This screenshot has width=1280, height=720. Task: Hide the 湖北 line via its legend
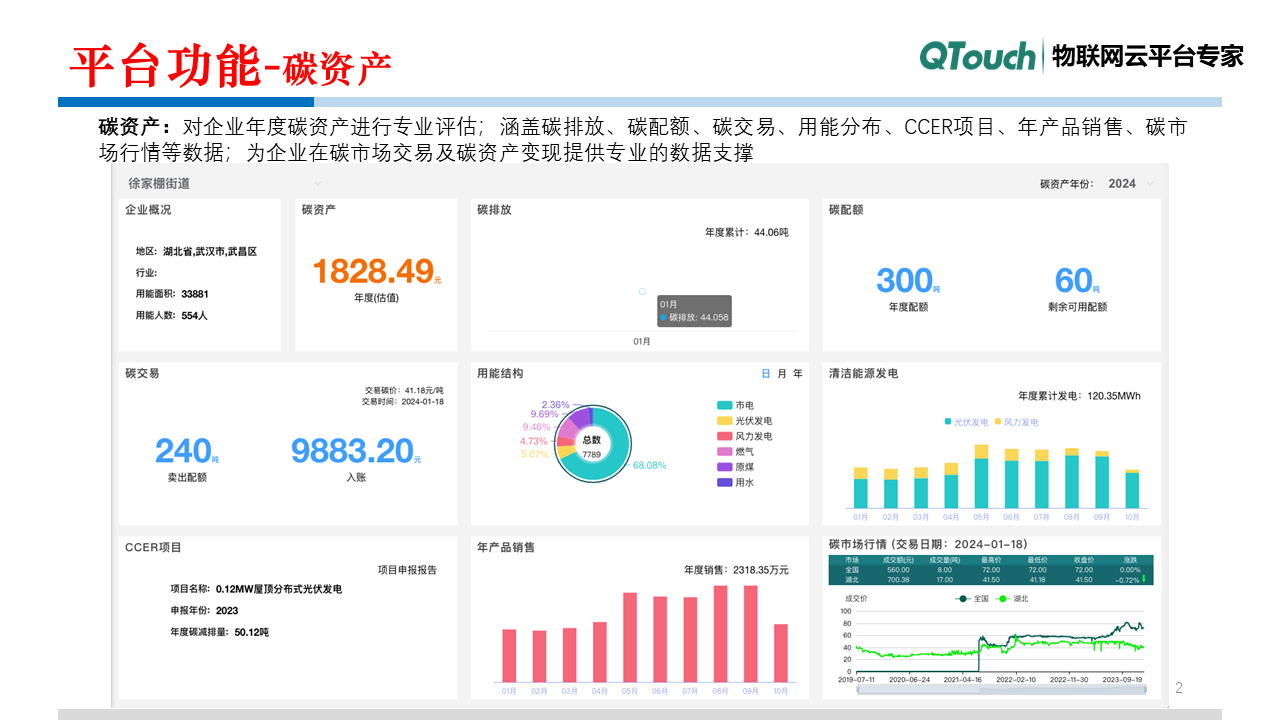click(1002, 598)
